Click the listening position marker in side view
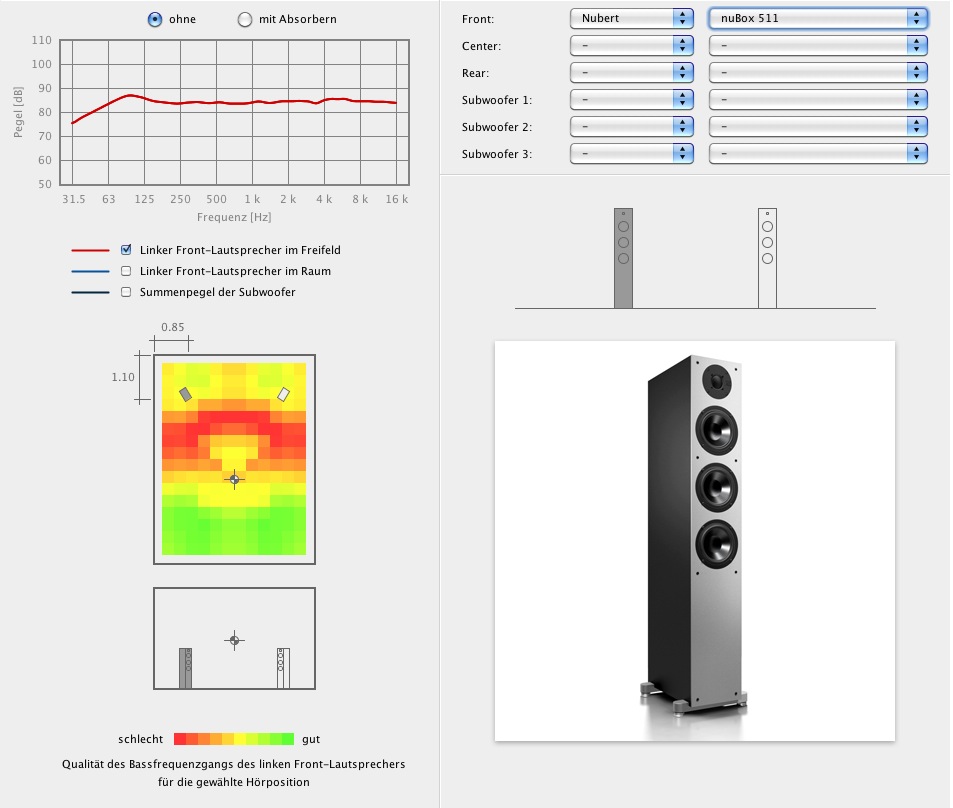Image resolution: width=953 pixels, height=808 pixels. [x=234, y=640]
